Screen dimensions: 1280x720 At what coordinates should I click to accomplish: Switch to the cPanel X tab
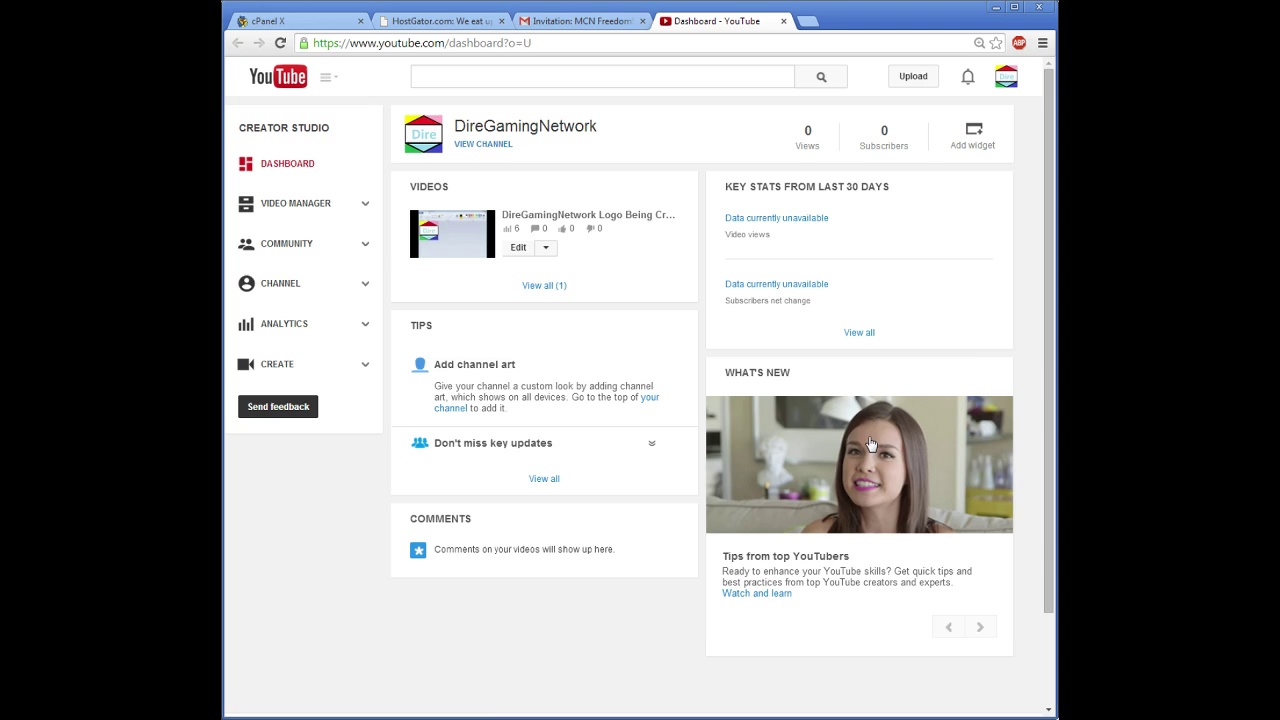pos(290,21)
